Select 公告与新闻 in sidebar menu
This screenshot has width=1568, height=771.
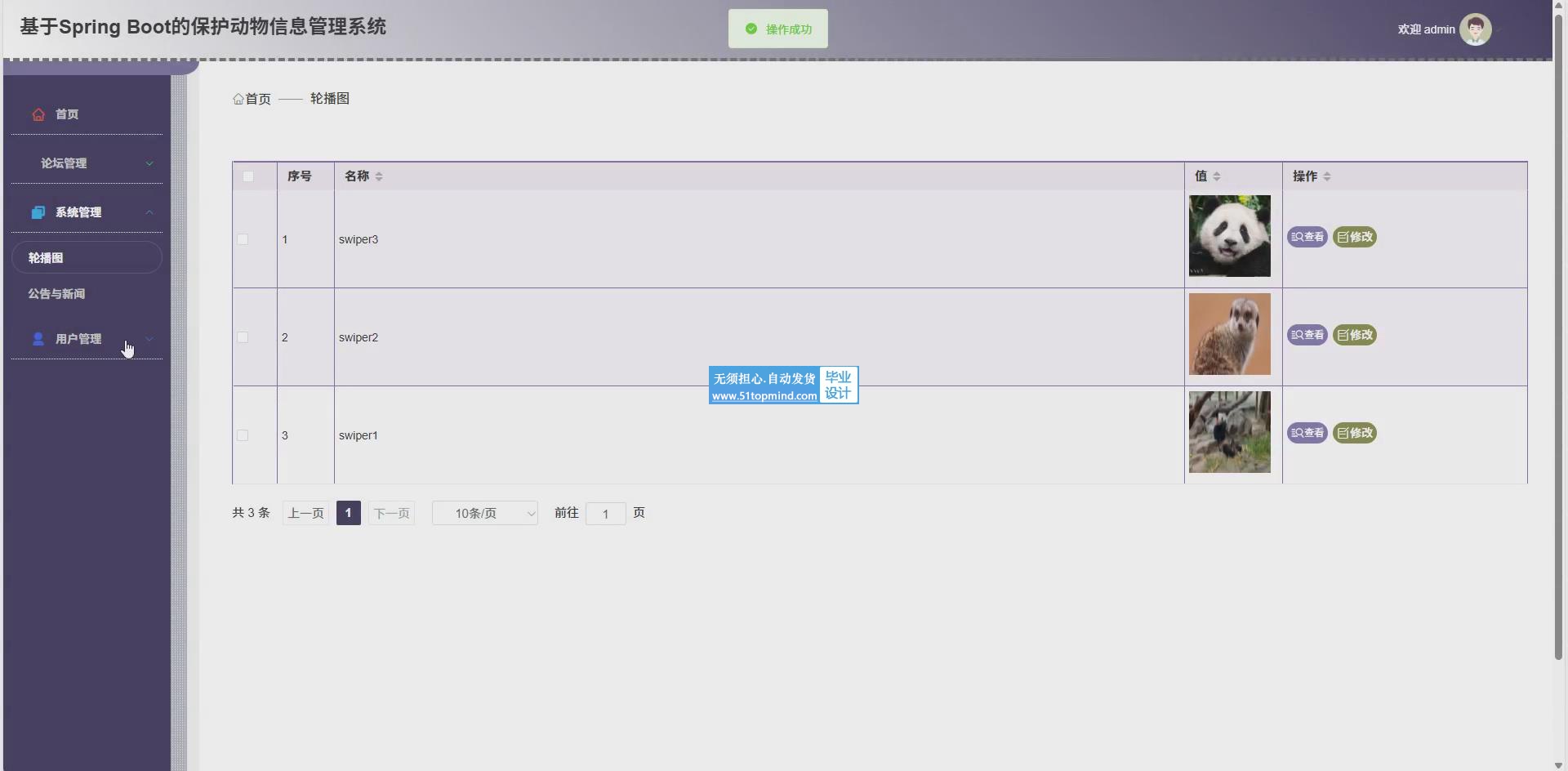(56, 294)
